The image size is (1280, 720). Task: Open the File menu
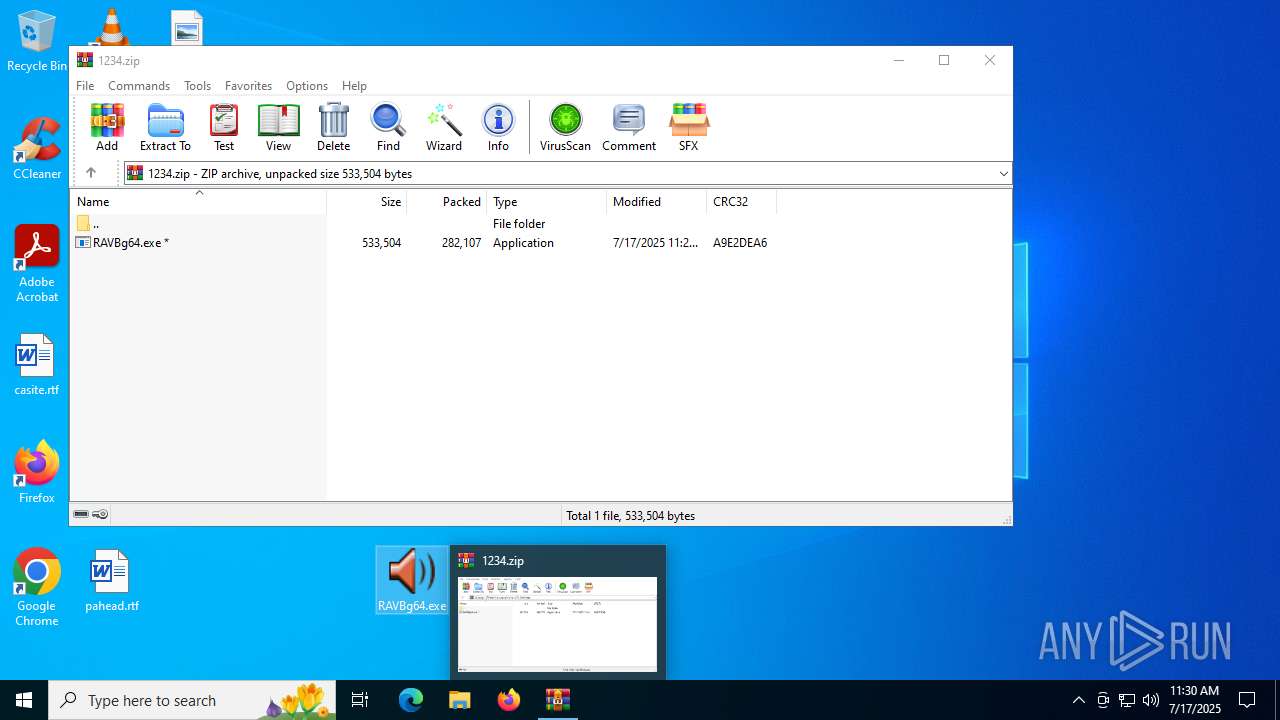pos(85,86)
